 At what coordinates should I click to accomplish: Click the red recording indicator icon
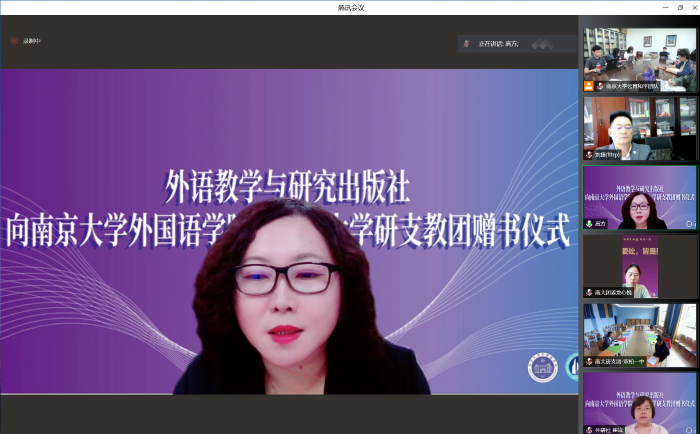[14, 41]
